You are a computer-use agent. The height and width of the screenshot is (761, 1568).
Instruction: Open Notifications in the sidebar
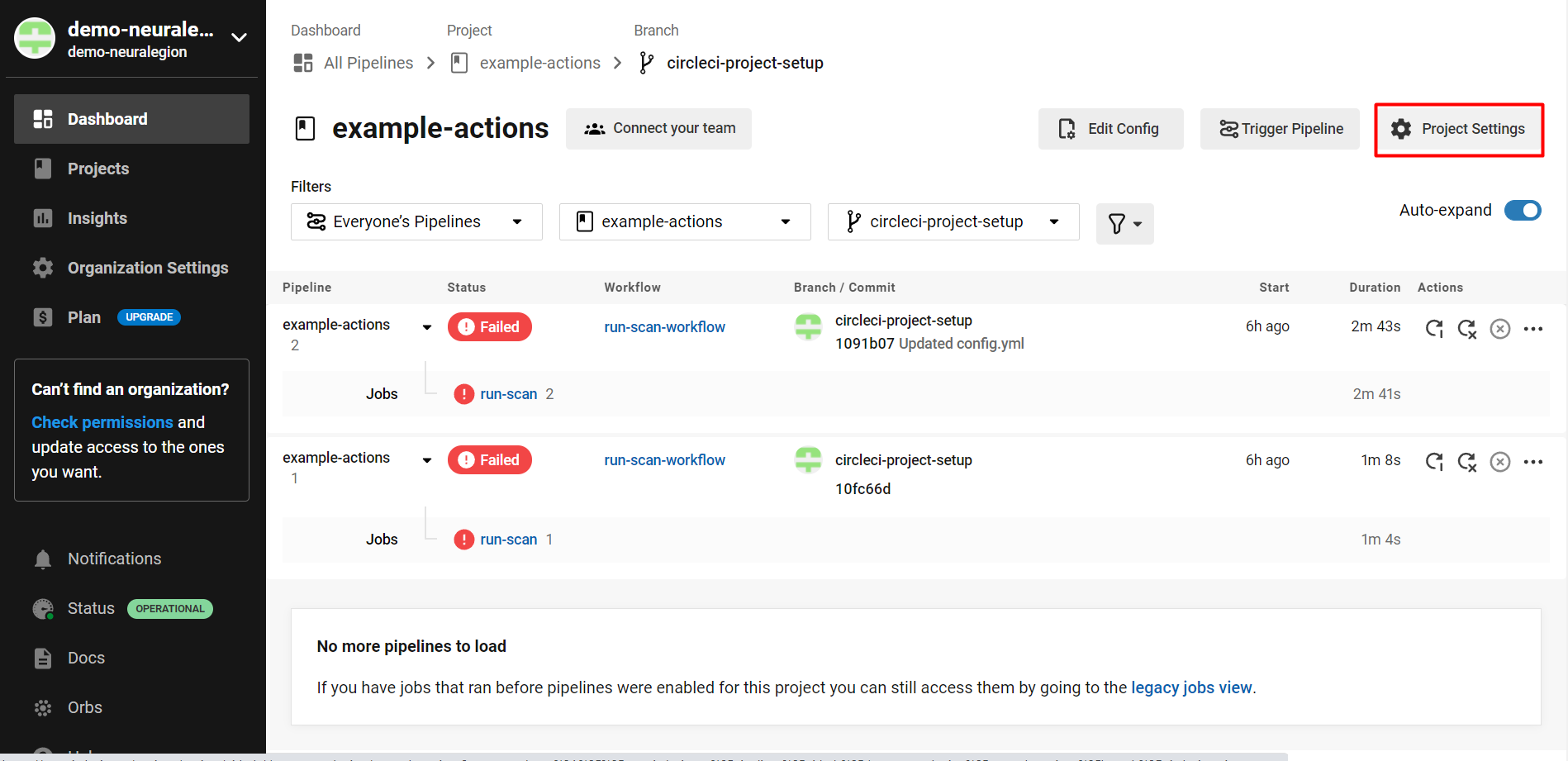pos(114,559)
